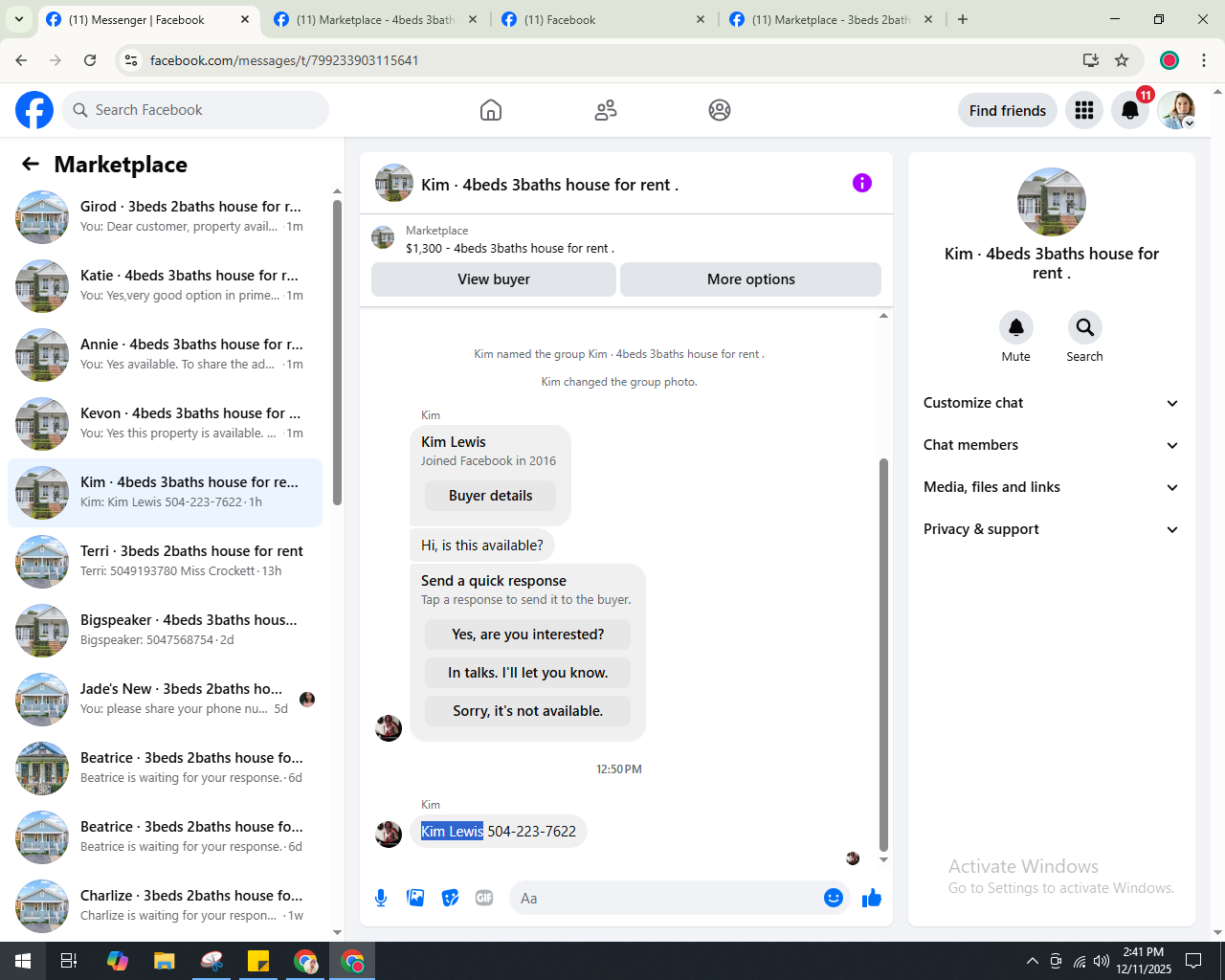Switch to Marketplace 4beds 3baths tab

point(375,19)
